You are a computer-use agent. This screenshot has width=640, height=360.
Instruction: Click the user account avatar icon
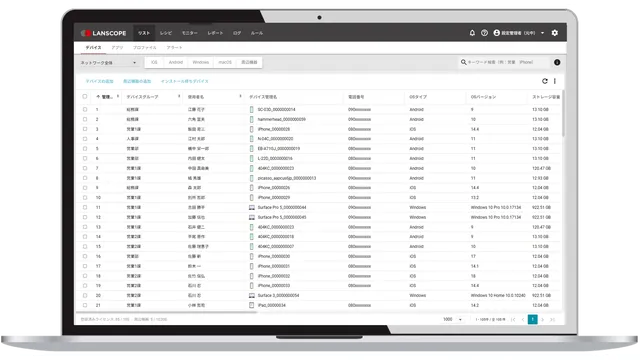click(497, 33)
